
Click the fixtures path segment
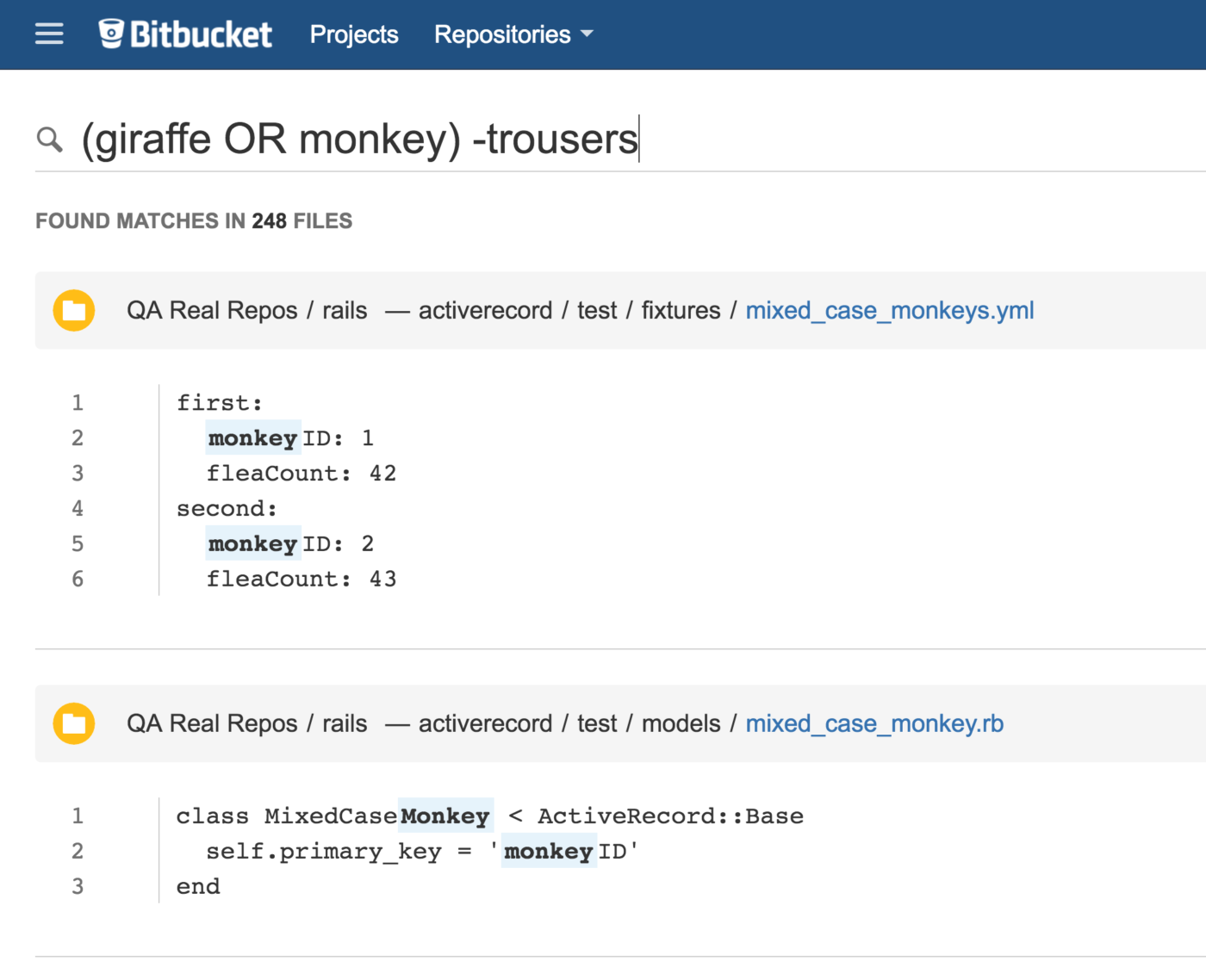click(x=681, y=310)
